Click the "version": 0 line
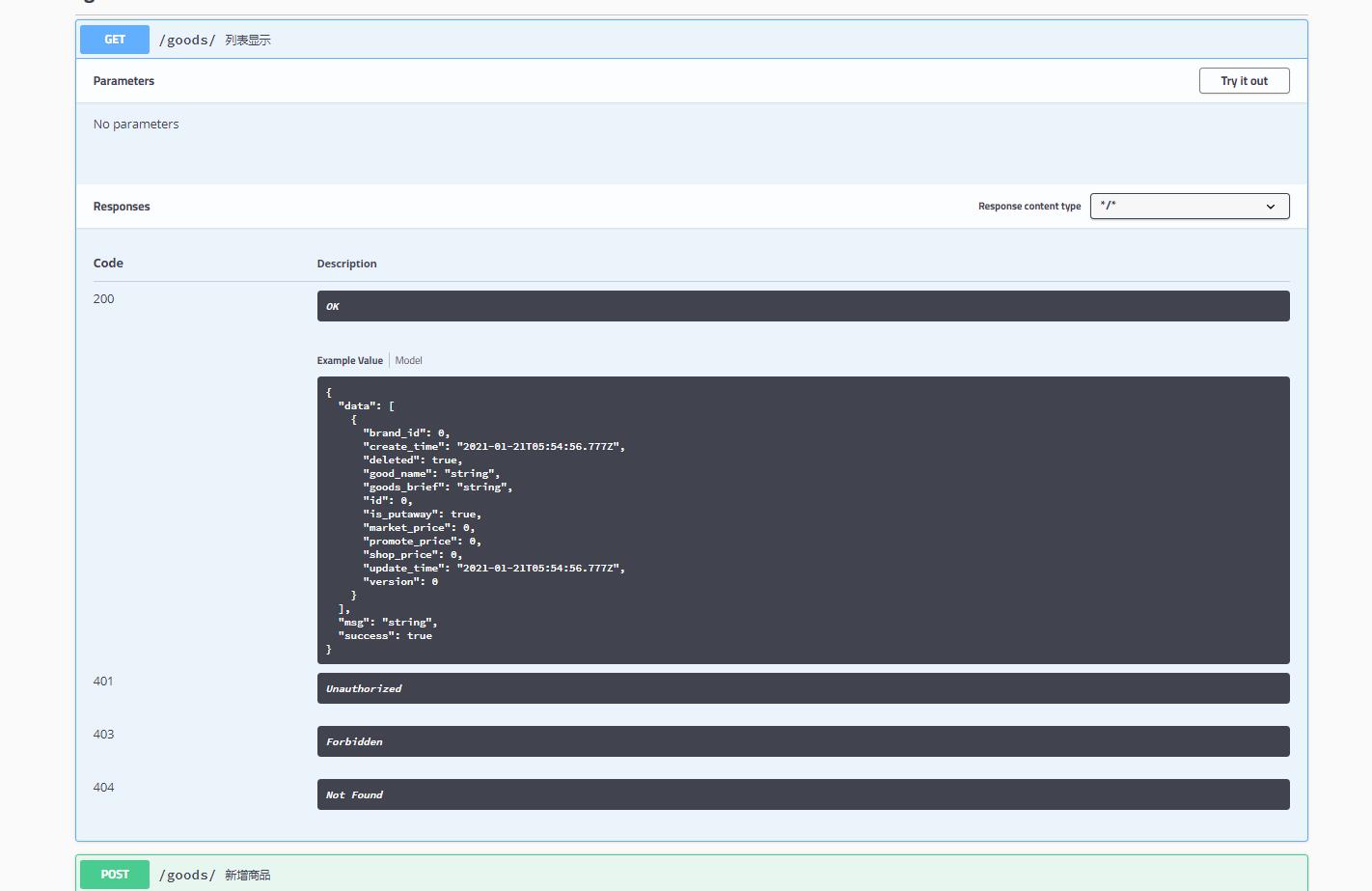The height and width of the screenshot is (891, 1372). [x=400, y=582]
